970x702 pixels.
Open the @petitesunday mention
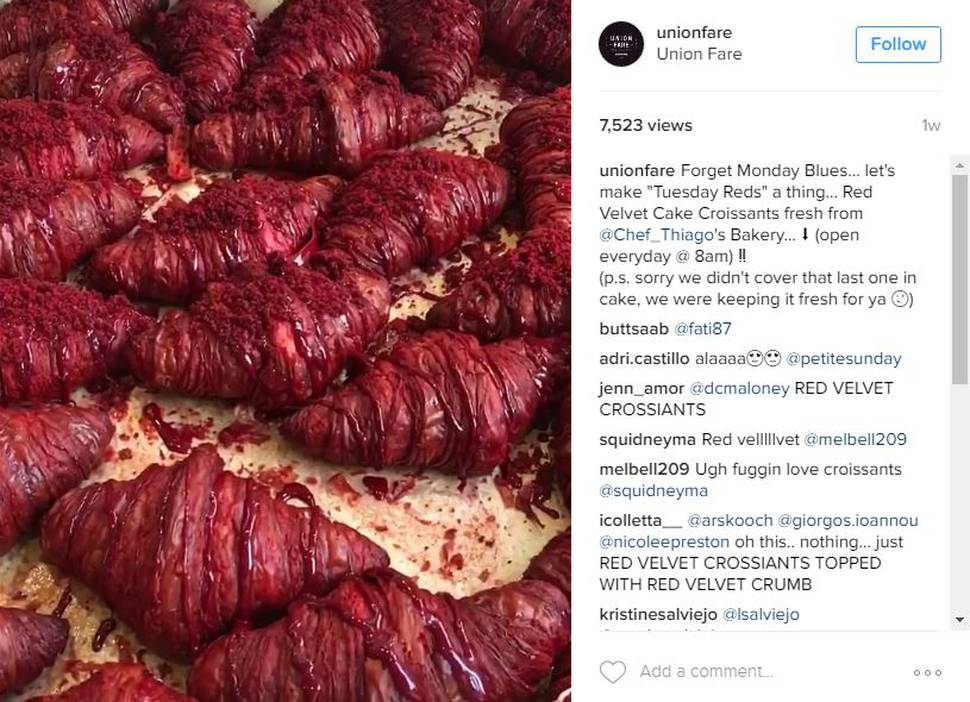coord(843,359)
